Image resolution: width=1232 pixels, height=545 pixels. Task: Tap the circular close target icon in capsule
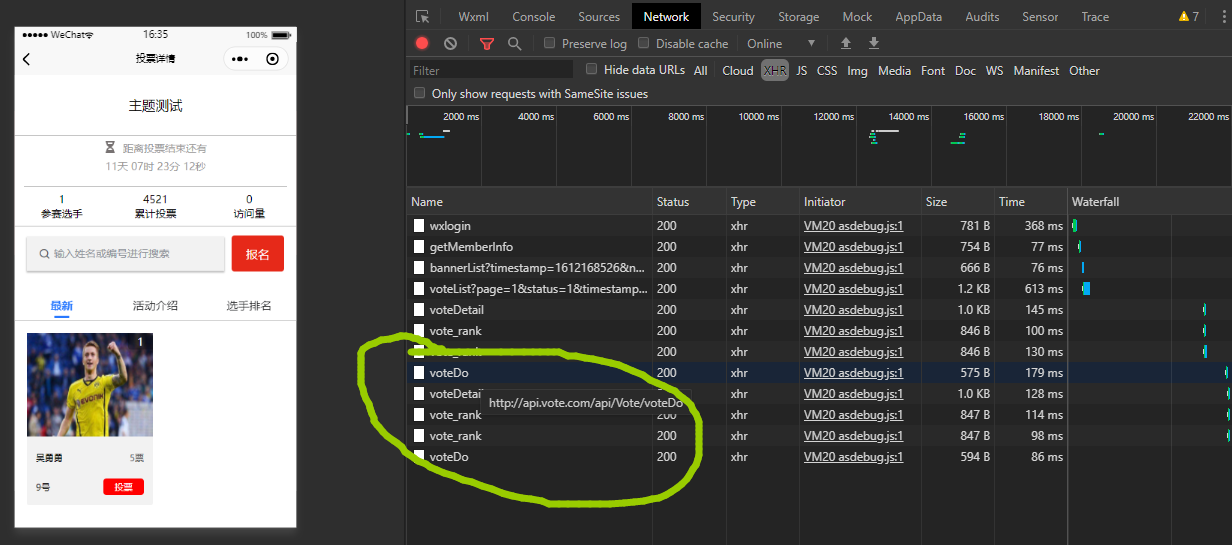[272, 59]
